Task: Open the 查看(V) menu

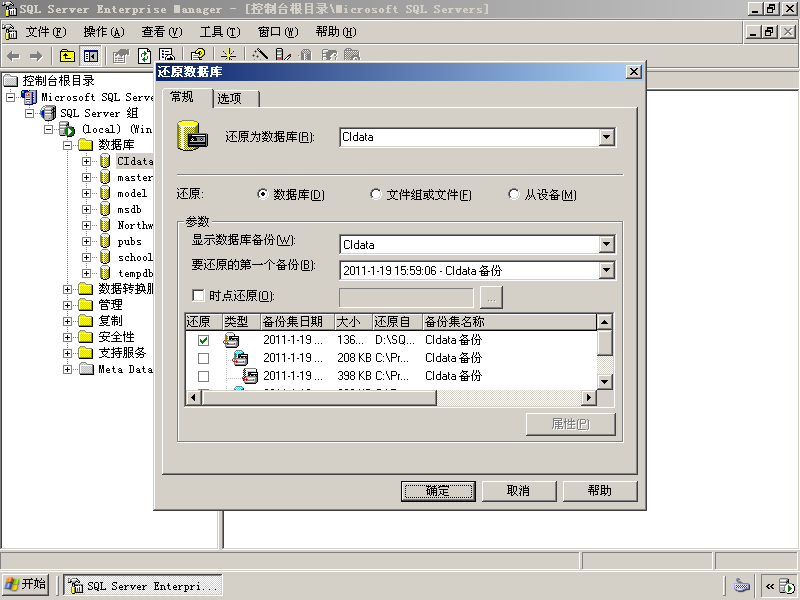Action: tap(162, 32)
